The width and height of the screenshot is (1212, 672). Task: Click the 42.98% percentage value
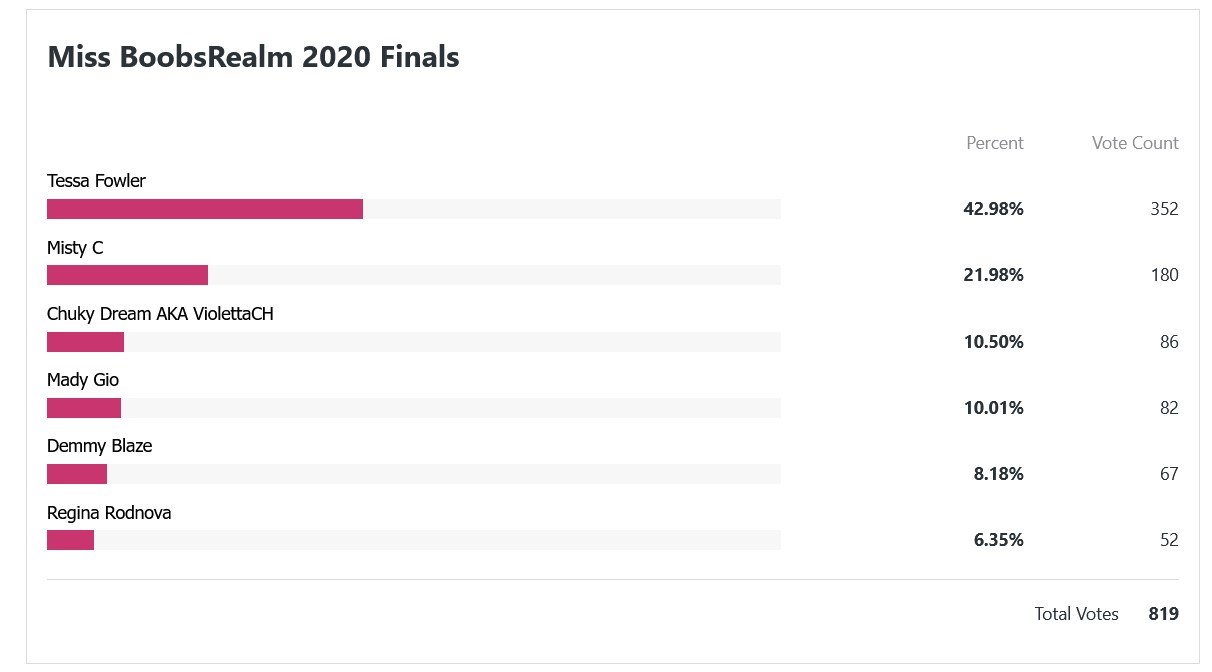993,209
